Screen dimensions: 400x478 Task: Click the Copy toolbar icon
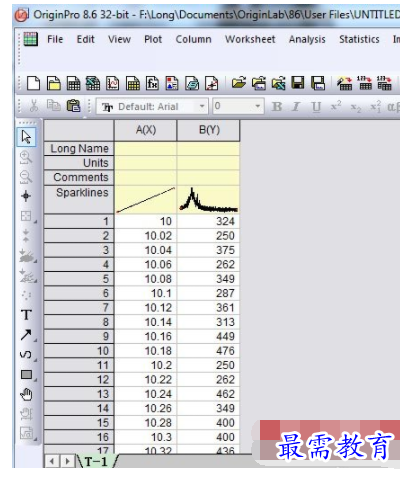53,106
